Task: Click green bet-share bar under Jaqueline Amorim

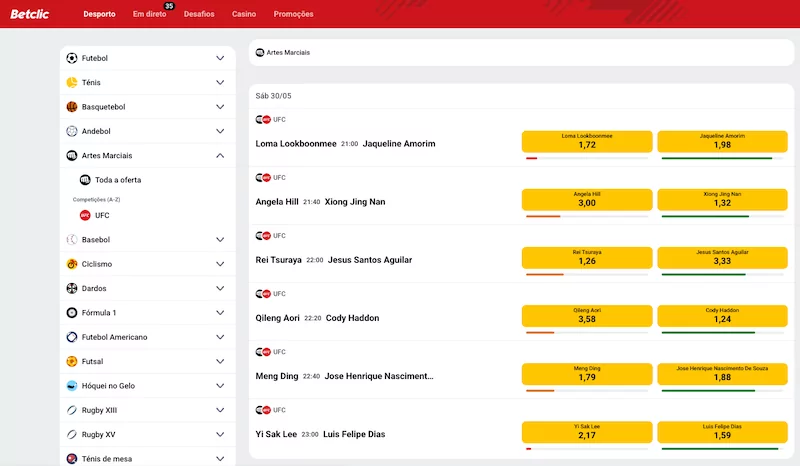Action: coord(716,158)
